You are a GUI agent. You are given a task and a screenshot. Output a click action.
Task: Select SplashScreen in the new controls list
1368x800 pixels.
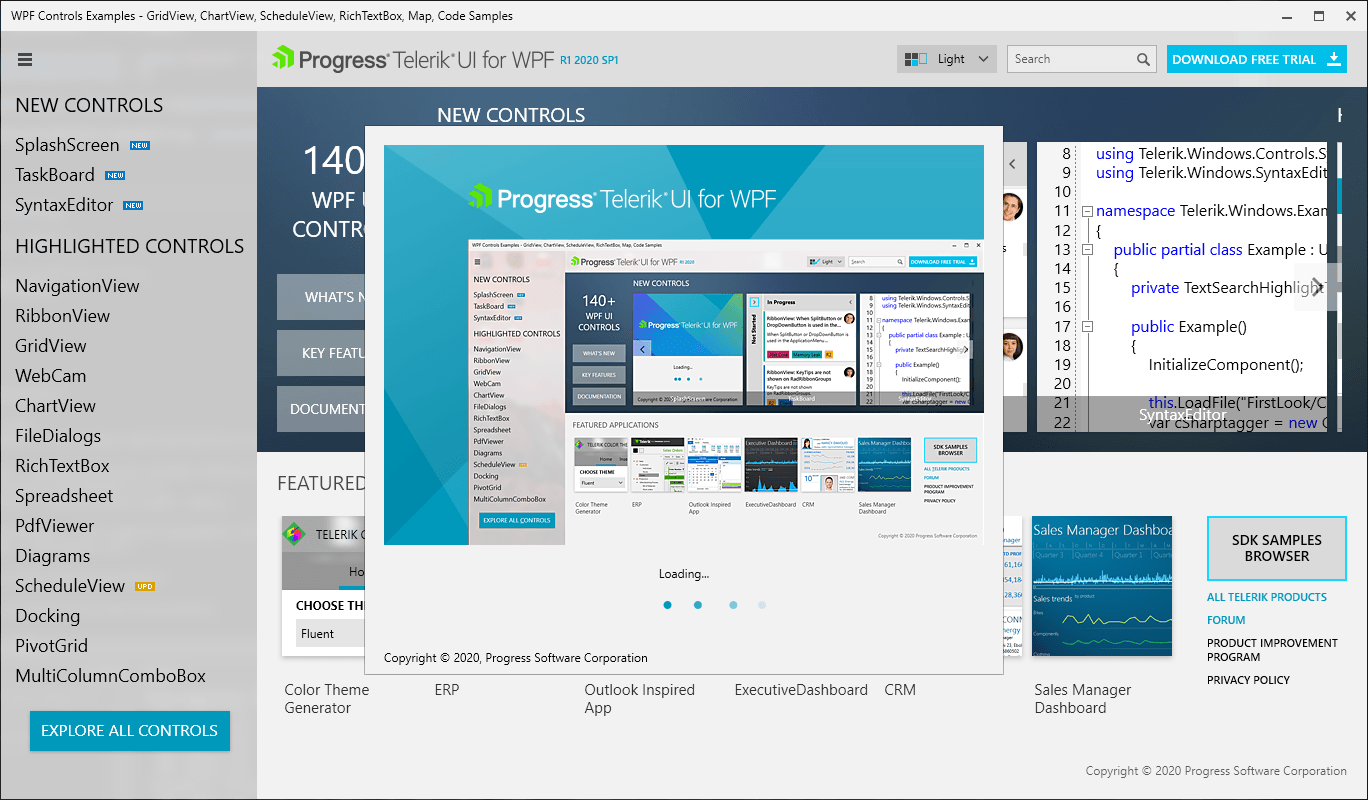point(67,145)
